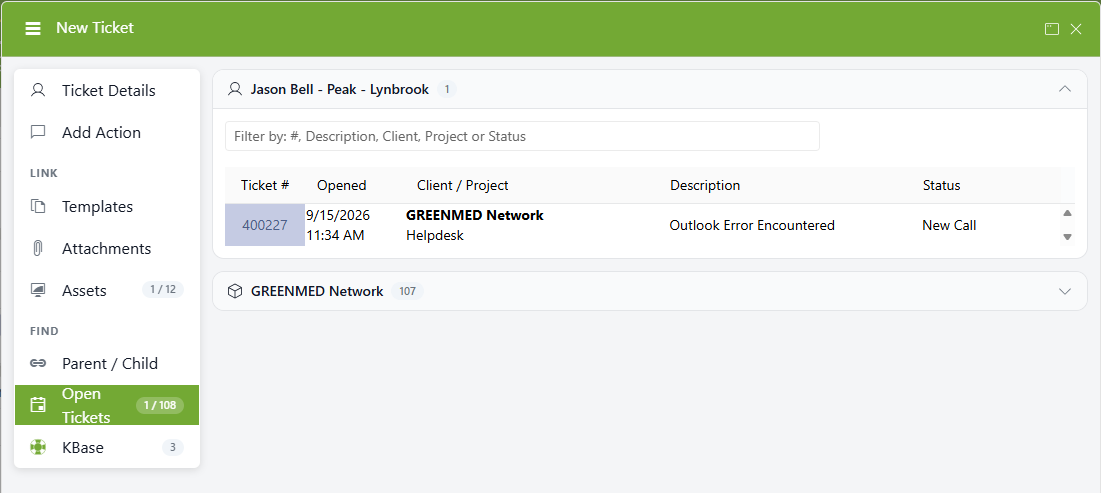Go to the KBase menu item
Image resolution: width=1101 pixels, height=493 pixels.
coord(107,447)
